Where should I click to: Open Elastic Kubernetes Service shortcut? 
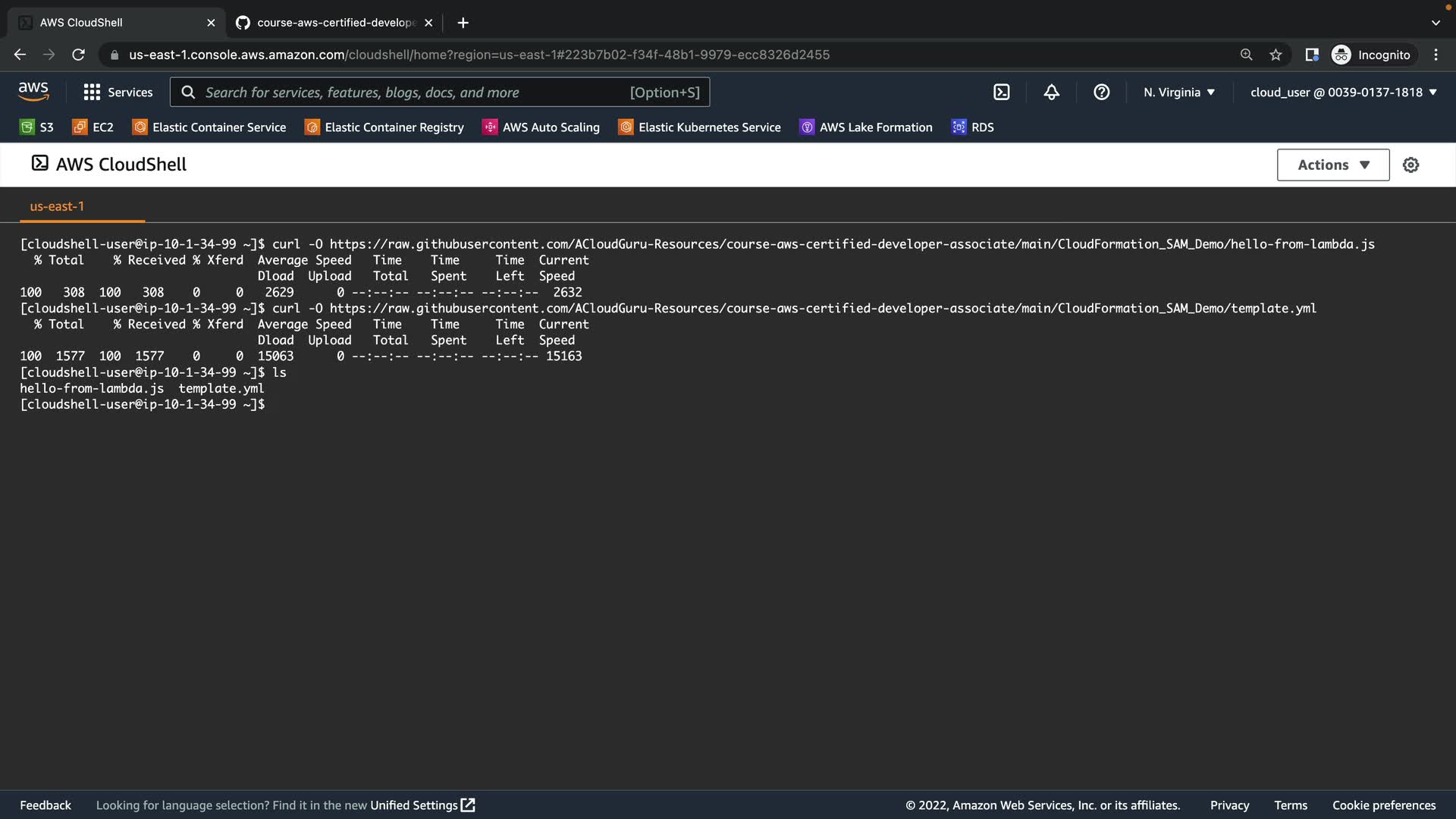(x=699, y=127)
